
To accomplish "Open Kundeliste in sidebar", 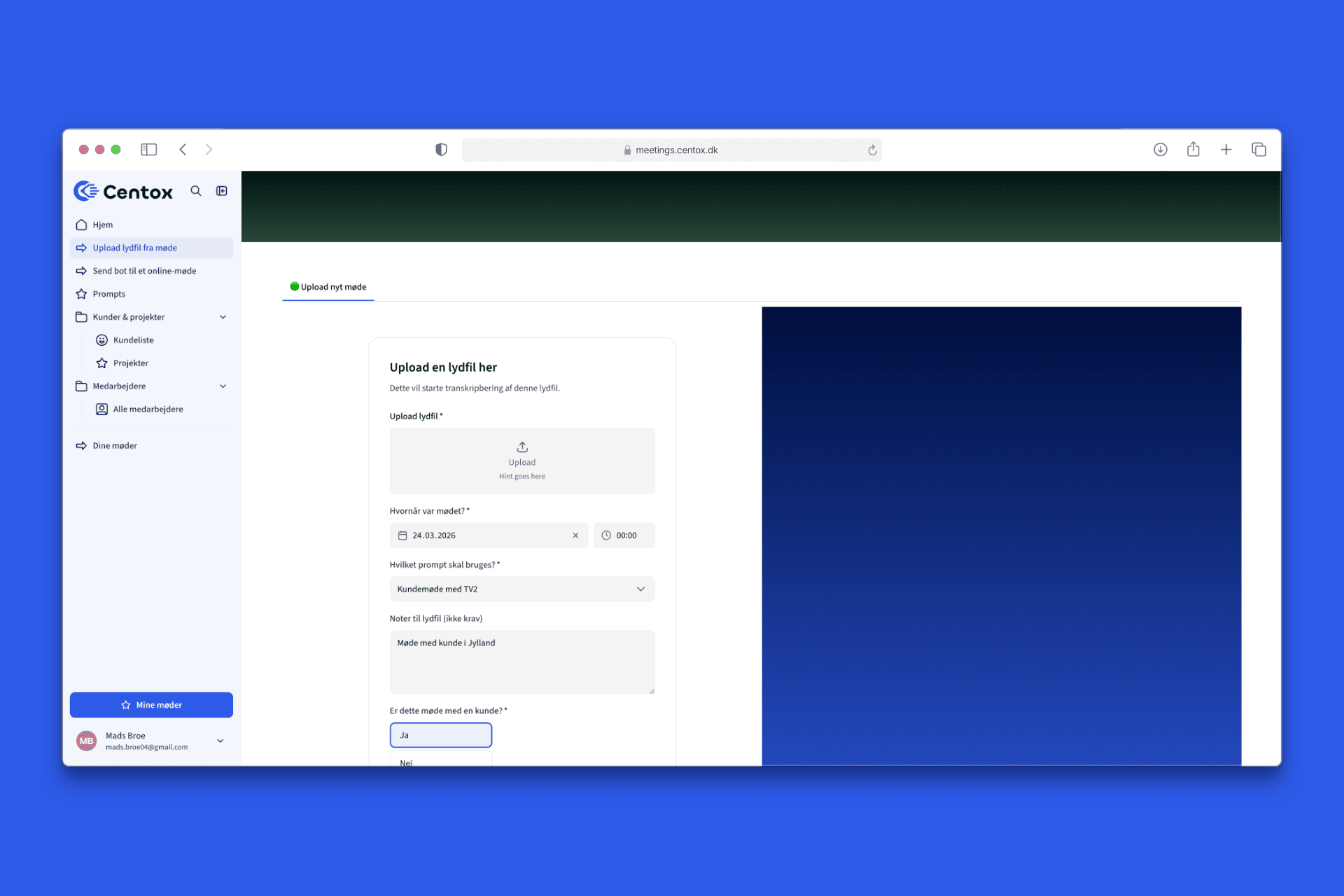I will tap(133, 340).
